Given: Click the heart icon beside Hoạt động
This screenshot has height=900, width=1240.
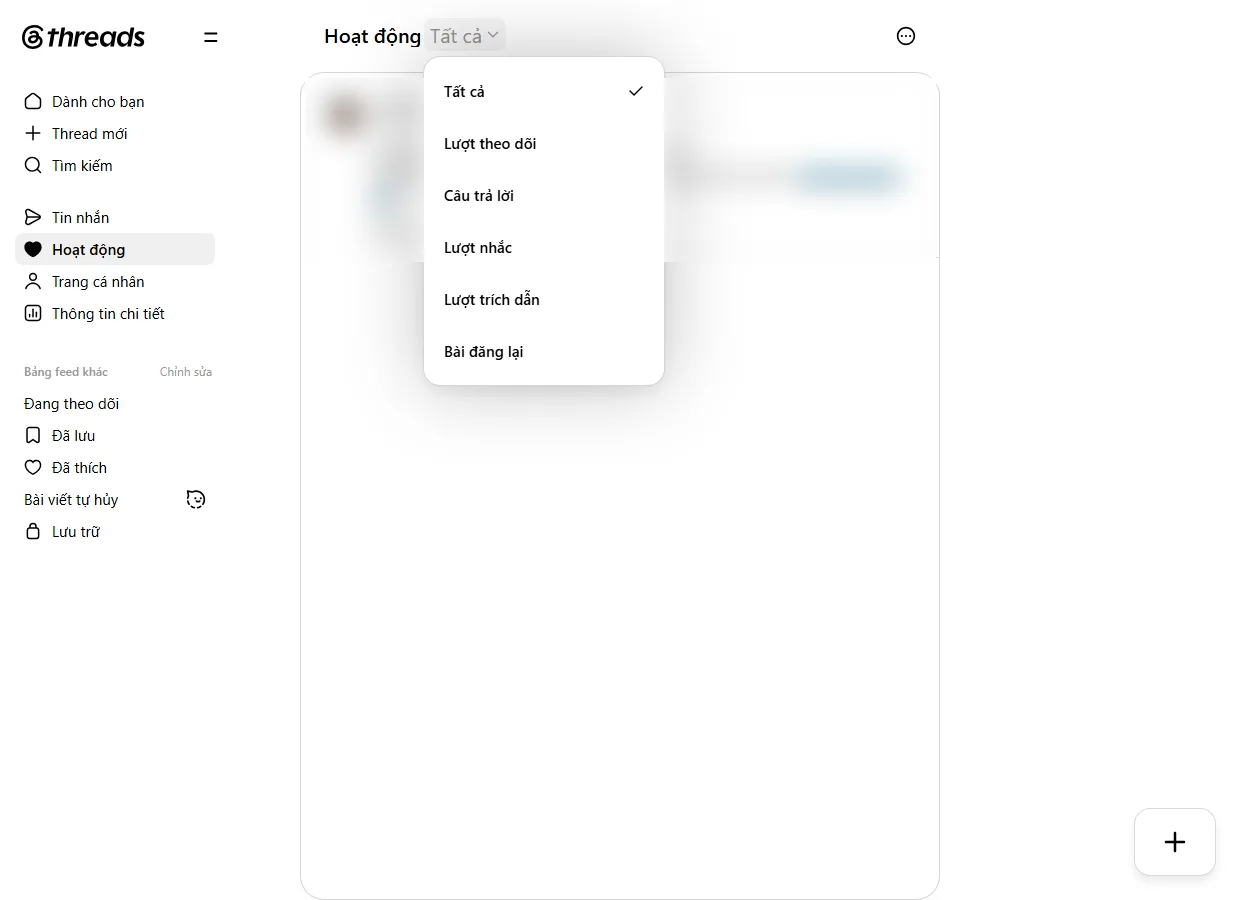Looking at the screenshot, I should coord(33,249).
